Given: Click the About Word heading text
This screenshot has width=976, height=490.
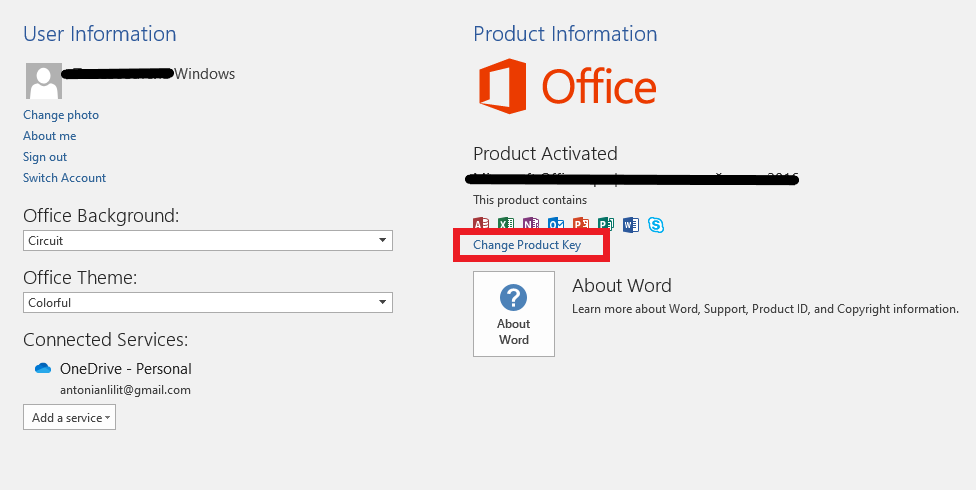Looking at the screenshot, I should (622, 286).
